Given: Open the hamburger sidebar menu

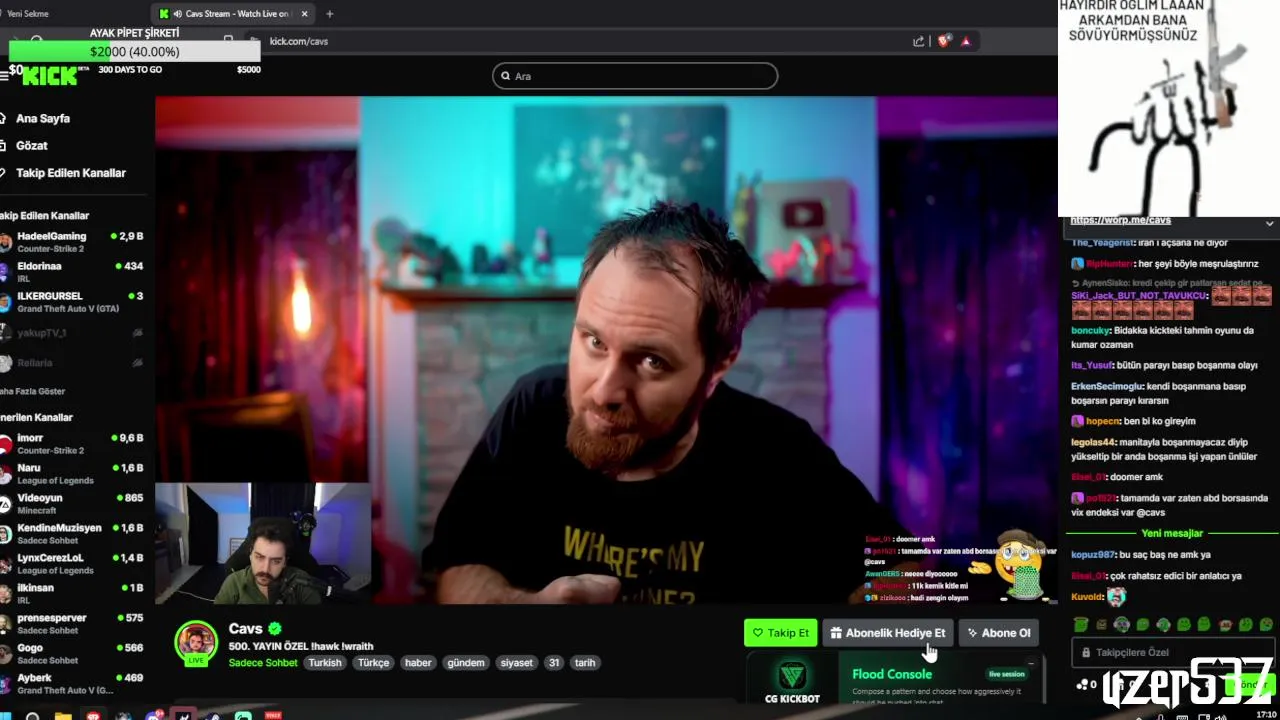Looking at the screenshot, I should [4, 76].
